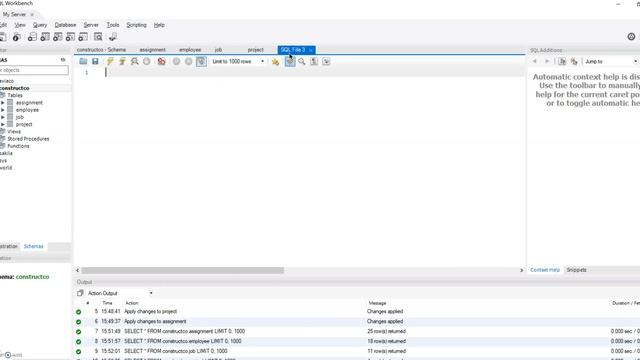Rollback the current transaction icon
Viewport: 640px width, 360px height.
[189, 61]
